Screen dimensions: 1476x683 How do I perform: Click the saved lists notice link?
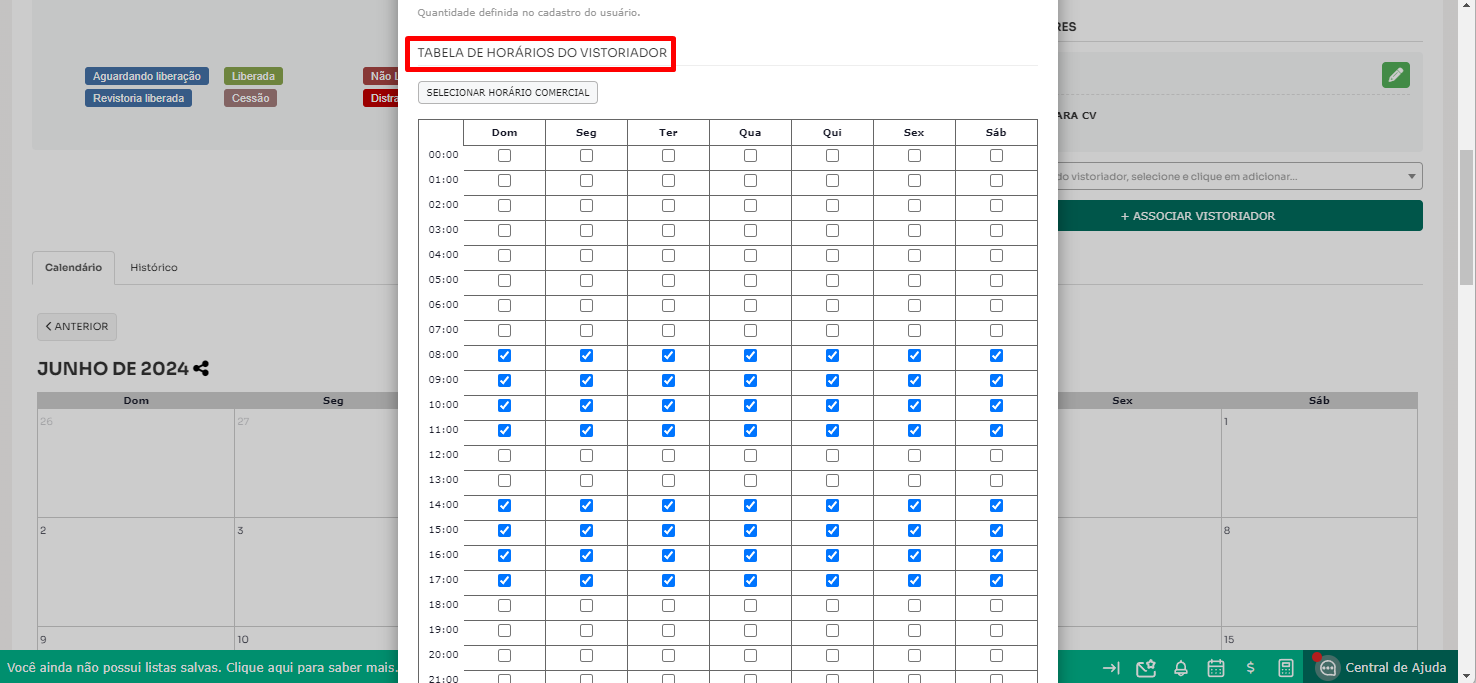(202, 667)
